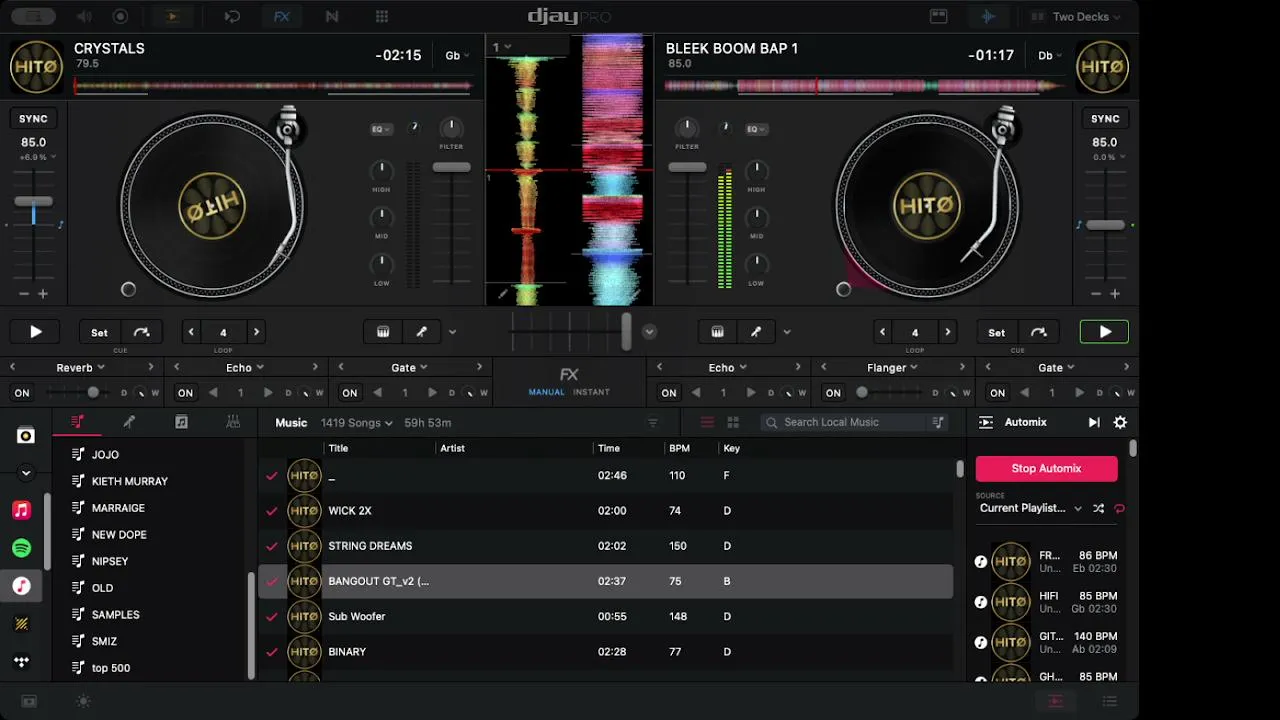Select the music note album tab
This screenshot has height=720, width=1280.
[181, 422]
